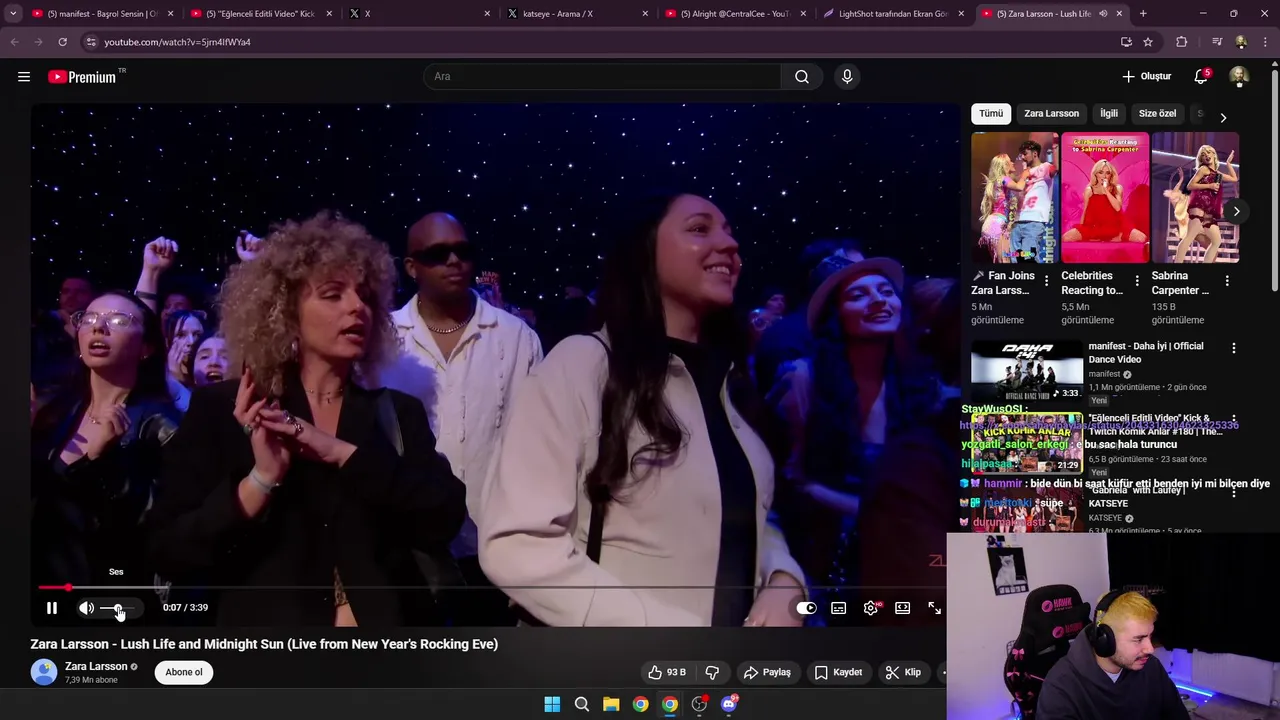Open Windows taskbar search
The image size is (1280, 720).
tap(581, 704)
